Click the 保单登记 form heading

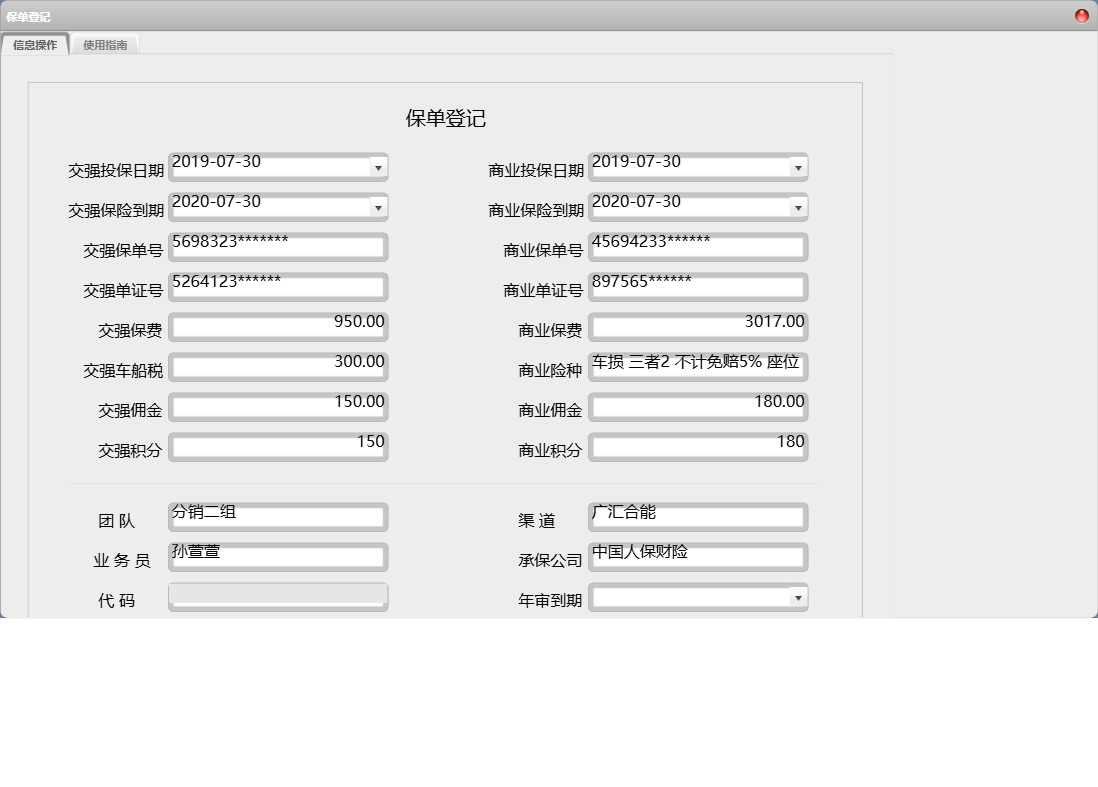coord(445,118)
